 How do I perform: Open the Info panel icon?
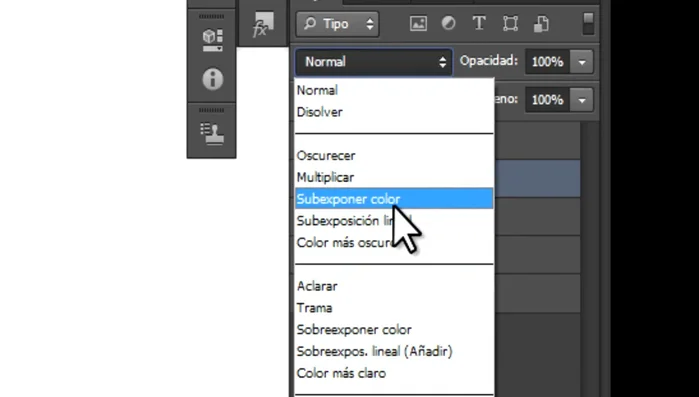(x=212, y=80)
